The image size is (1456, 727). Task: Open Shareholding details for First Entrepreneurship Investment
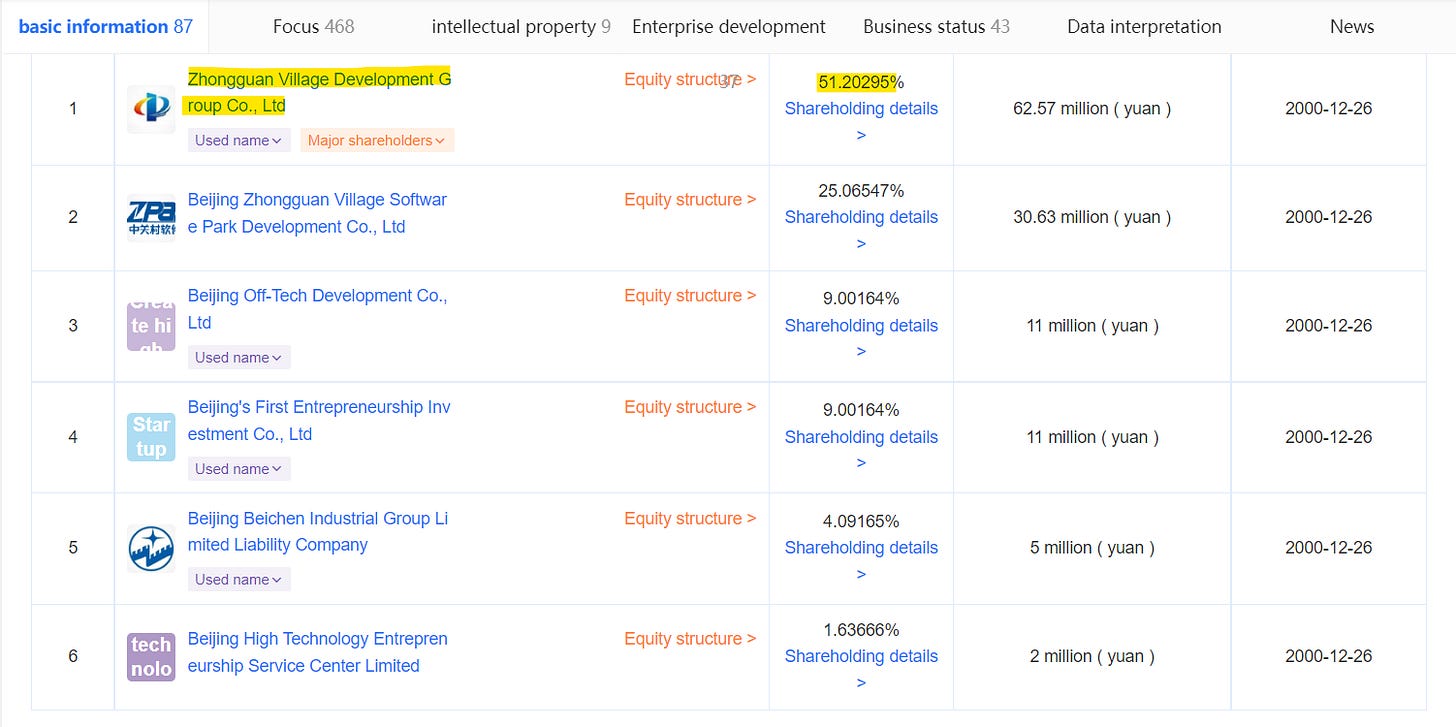(861, 450)
